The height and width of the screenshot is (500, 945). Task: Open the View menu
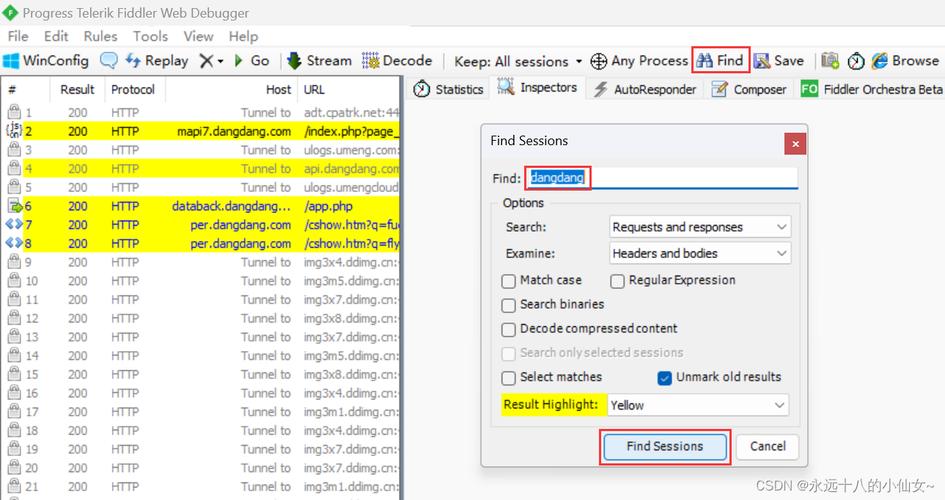coord(198,36)
